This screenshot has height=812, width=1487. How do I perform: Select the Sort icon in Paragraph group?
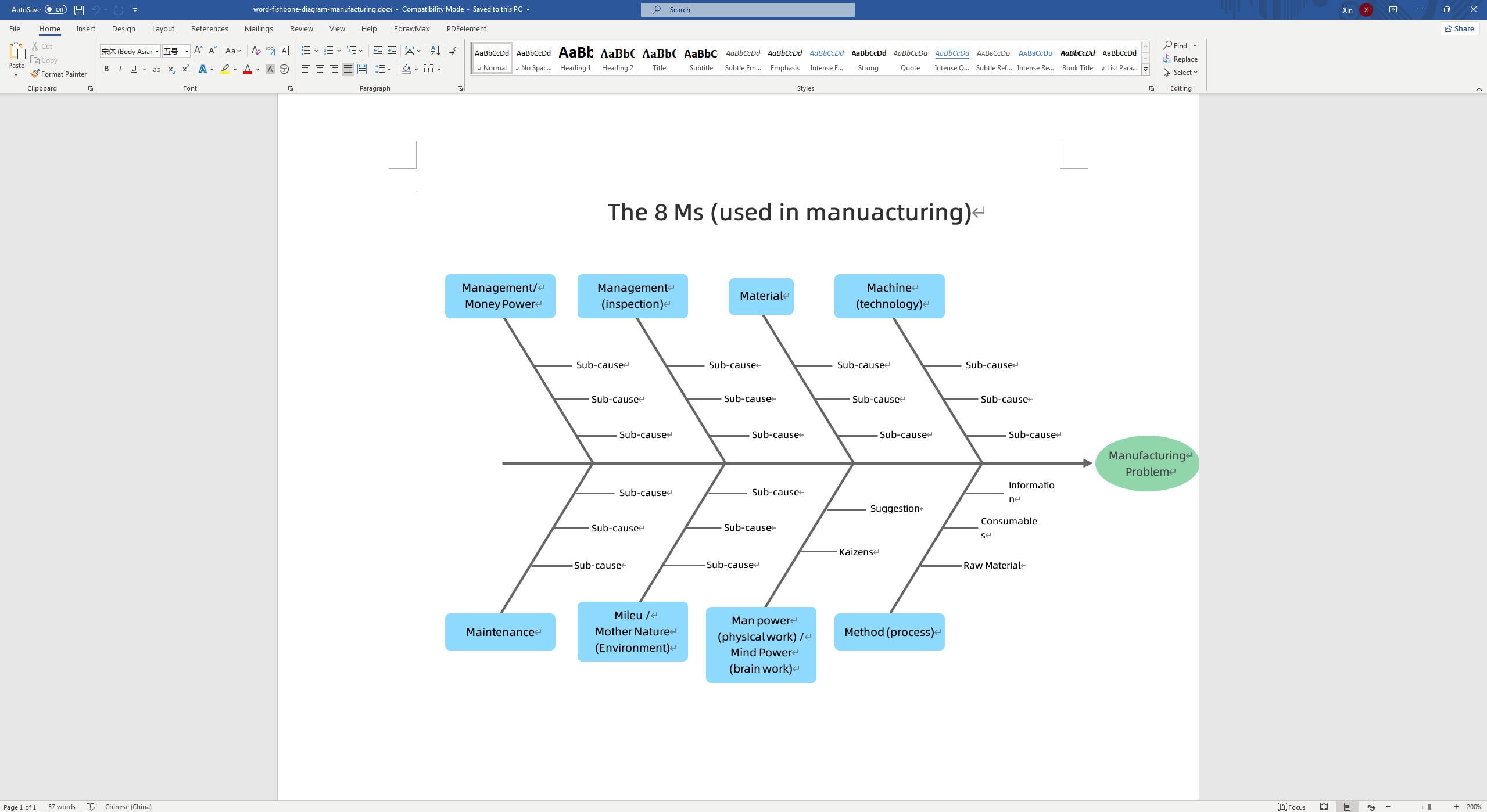point(436,51)
